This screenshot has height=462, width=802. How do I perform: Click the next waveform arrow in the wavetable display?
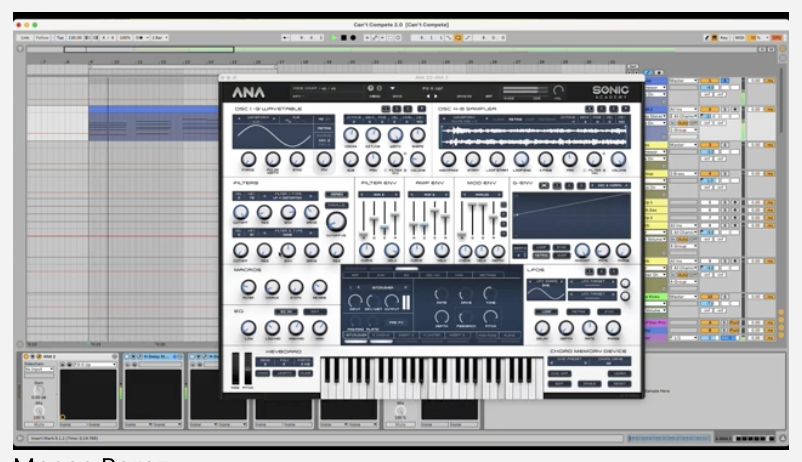[x=275, y=119]
